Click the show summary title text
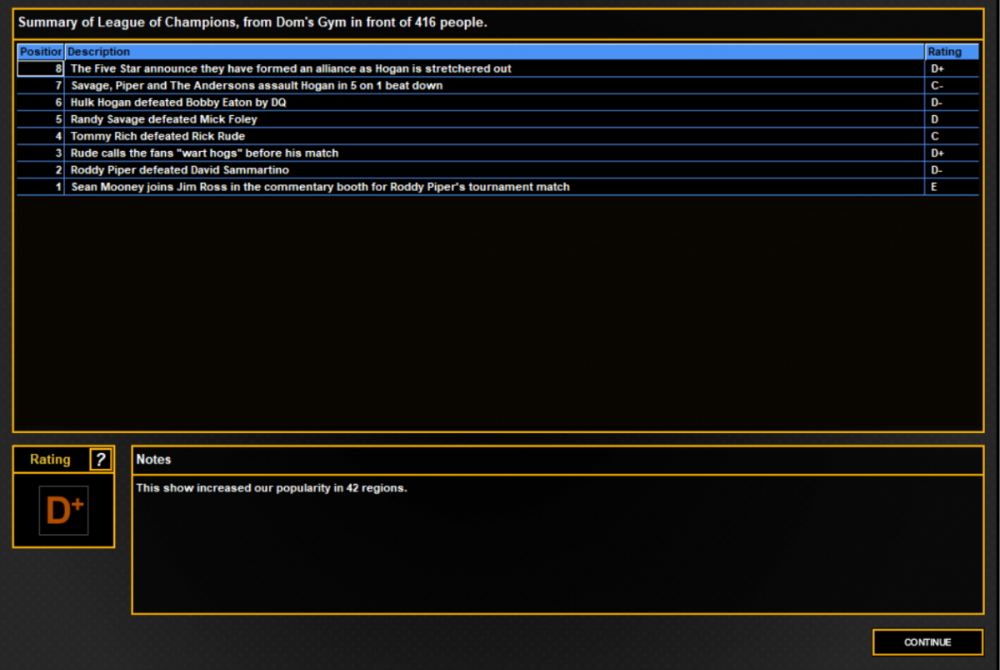The width and height of the screenshot is (1000, 670). [x=253, y=22]
